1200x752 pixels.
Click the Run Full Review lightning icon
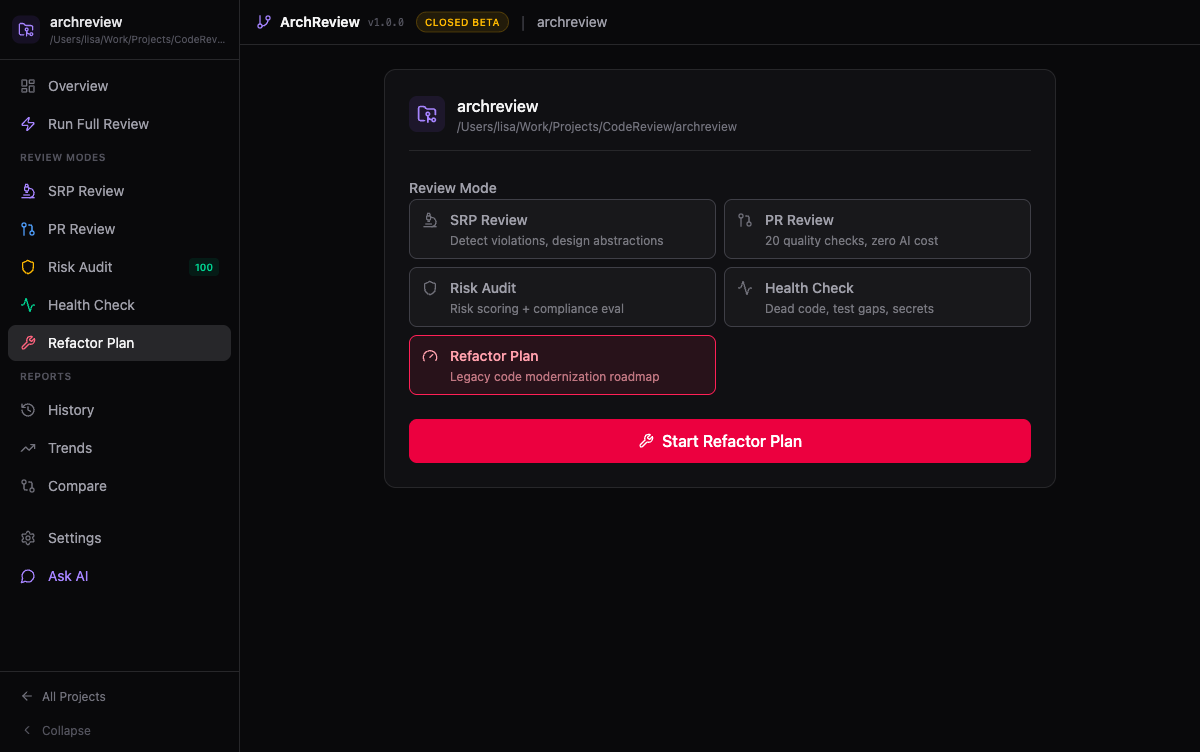click(28, 123)
